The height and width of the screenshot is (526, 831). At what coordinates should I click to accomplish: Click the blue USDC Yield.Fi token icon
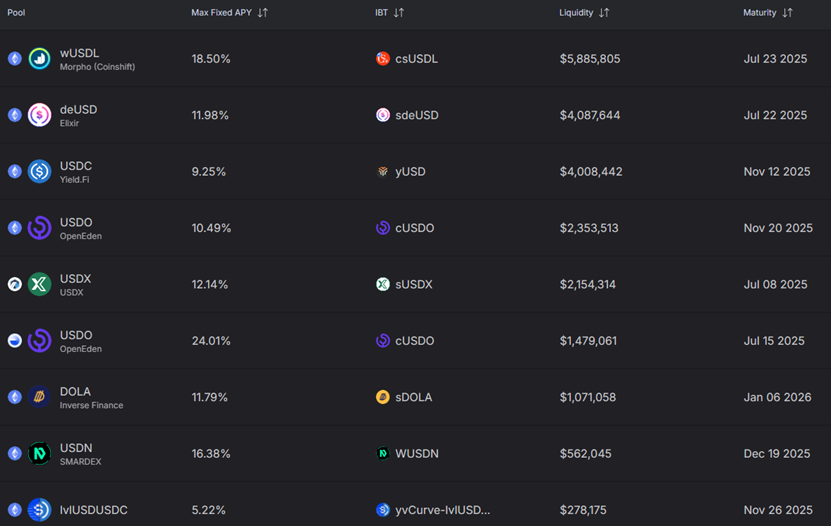39,172
